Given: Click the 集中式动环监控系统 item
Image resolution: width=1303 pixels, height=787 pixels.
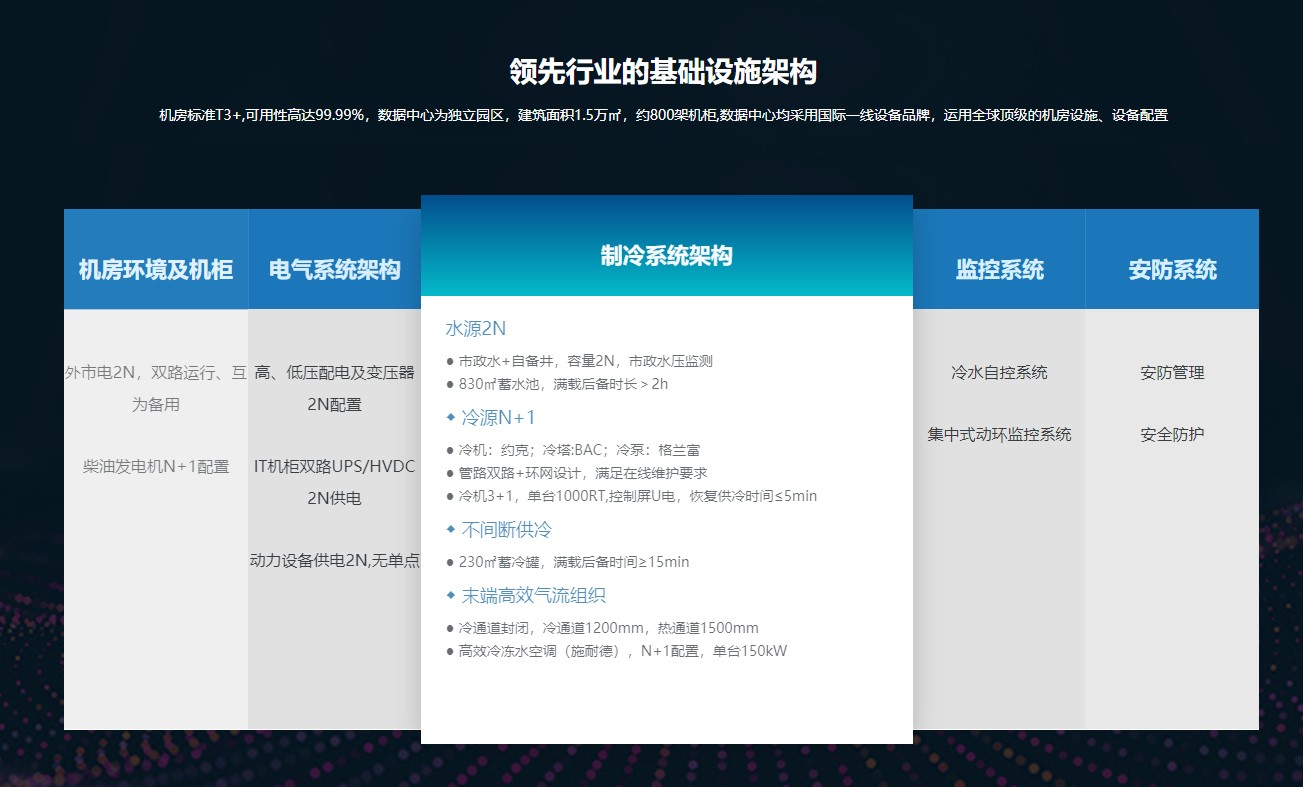Looking at the screenshot, I should coord(999,434).
